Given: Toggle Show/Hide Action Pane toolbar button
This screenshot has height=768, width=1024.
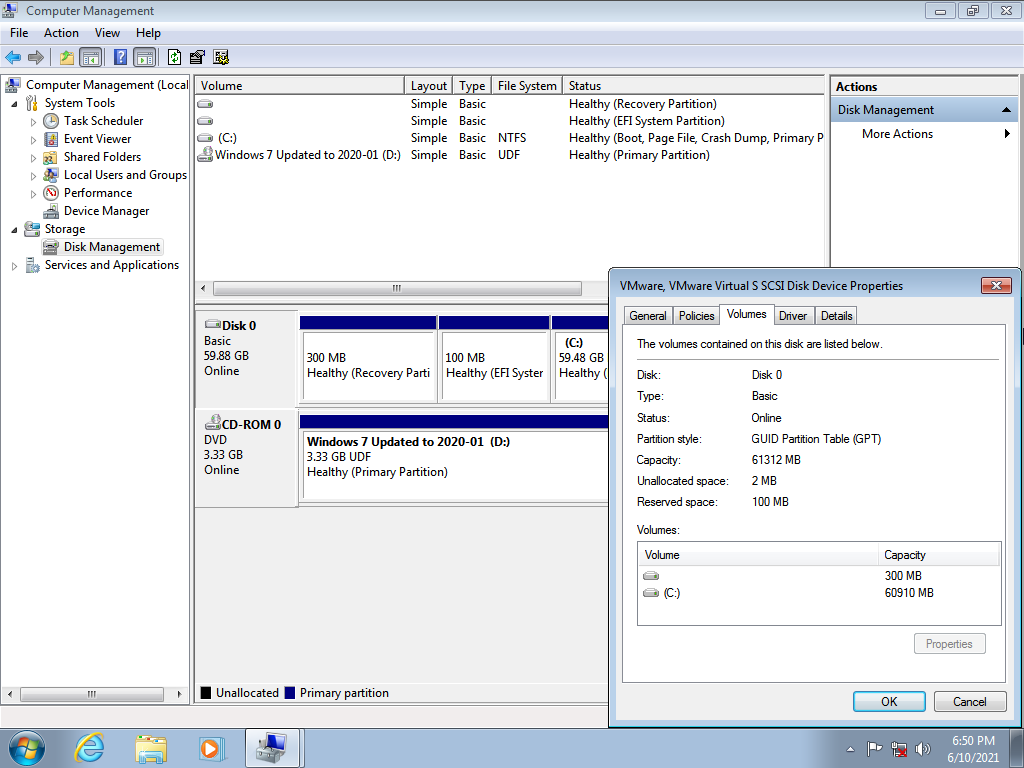Looking at the screenshot, I should [144, 57].
